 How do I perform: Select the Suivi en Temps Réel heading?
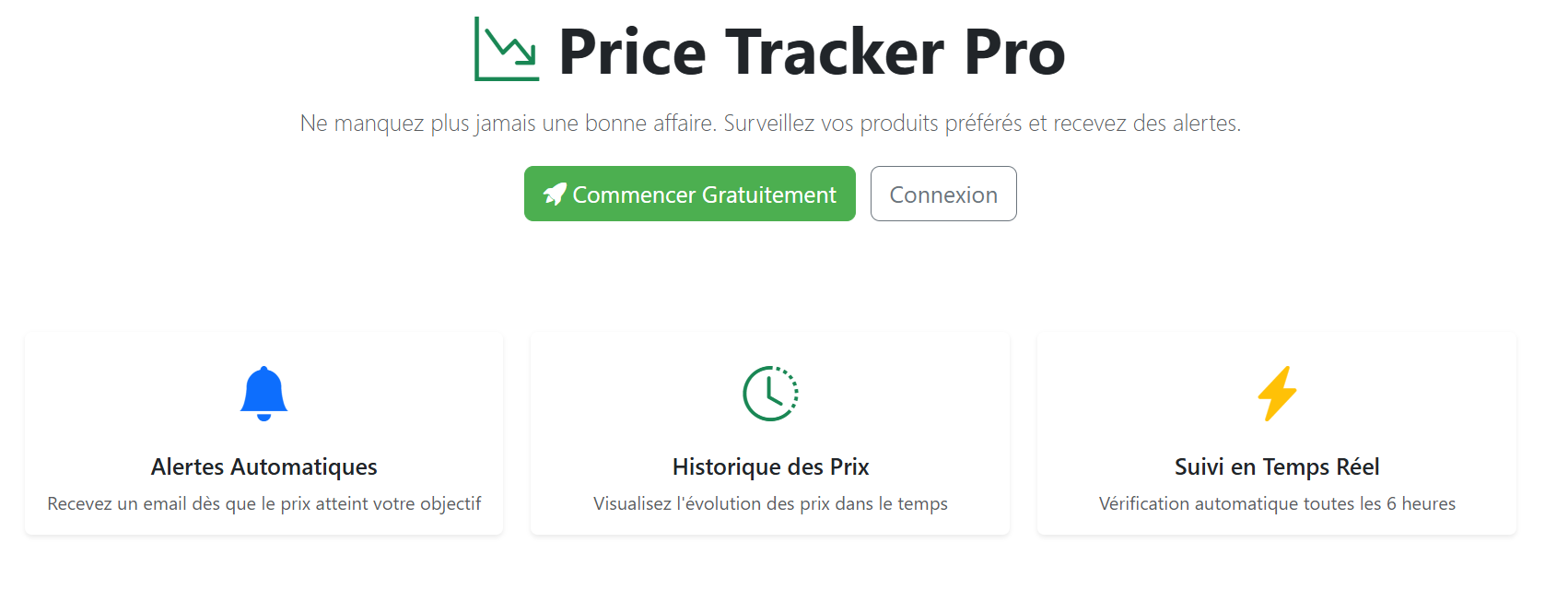coord(1277,466)
